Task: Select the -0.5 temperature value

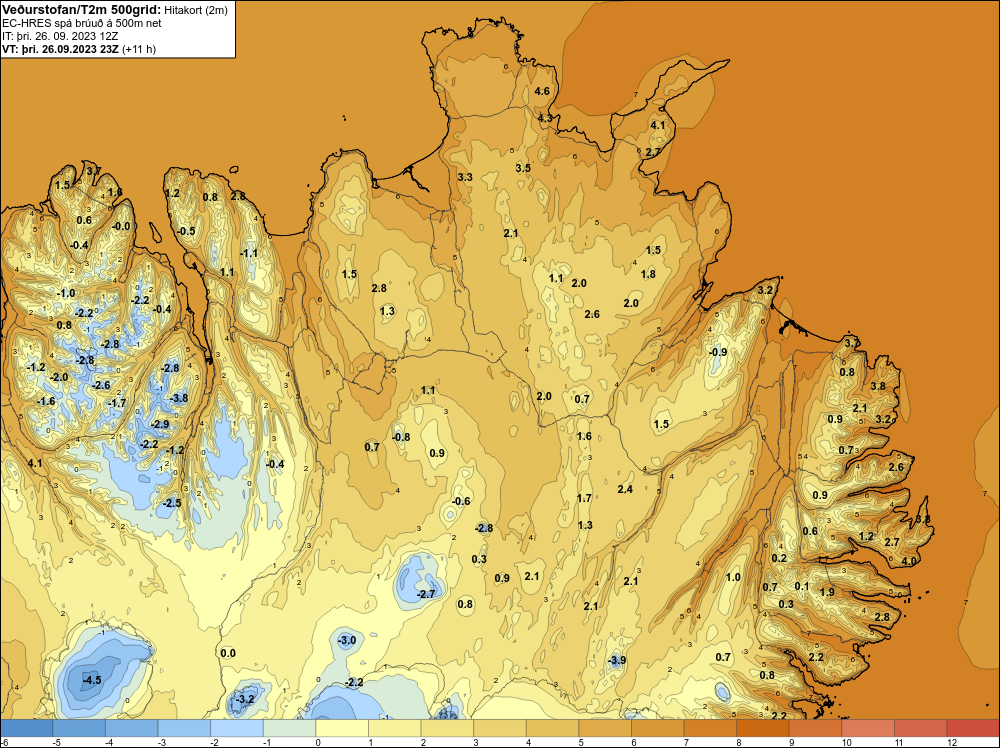Action: click(186, 231)
